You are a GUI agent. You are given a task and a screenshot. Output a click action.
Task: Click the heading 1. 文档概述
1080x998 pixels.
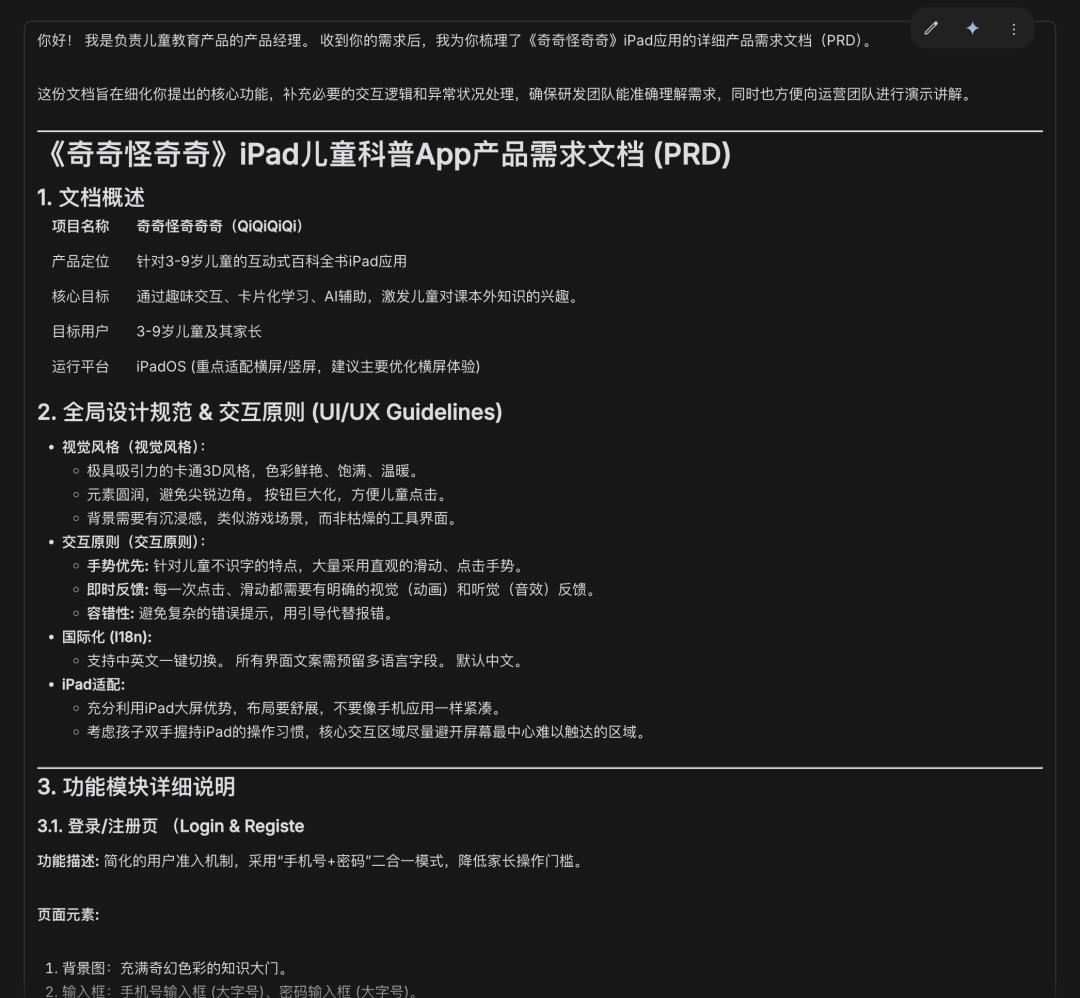pyautogui.click(x=91, y=198)
